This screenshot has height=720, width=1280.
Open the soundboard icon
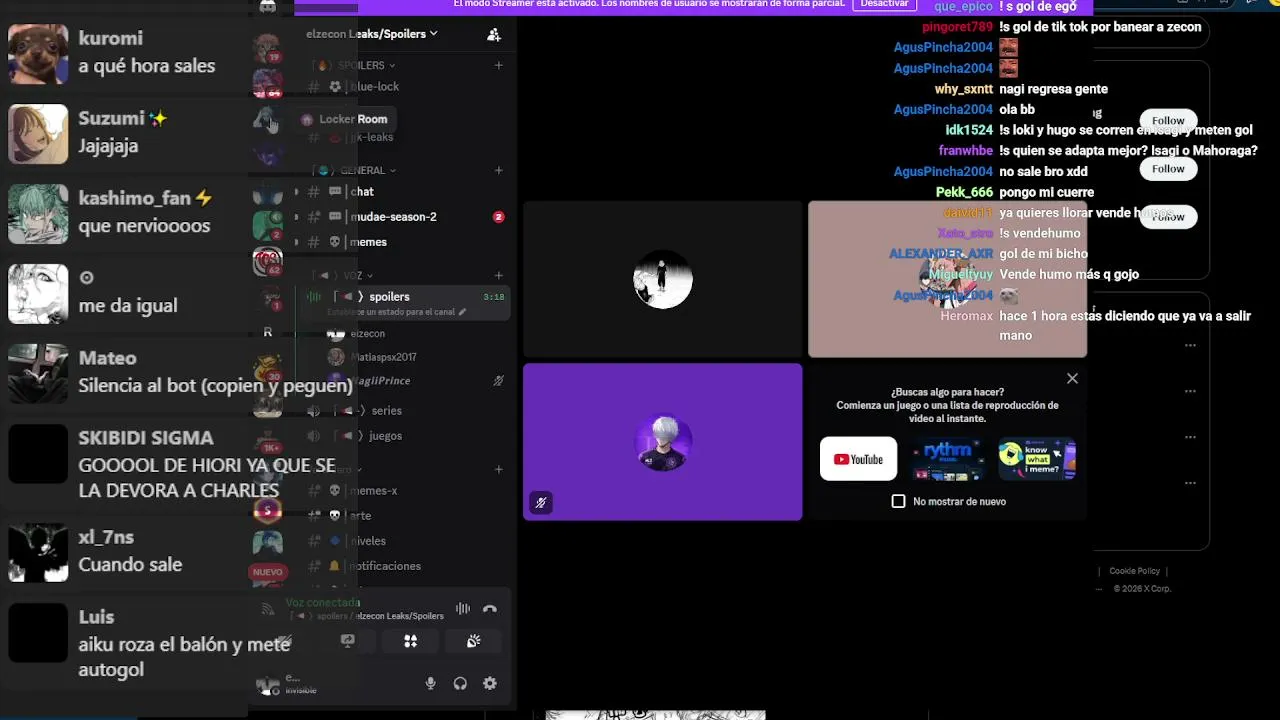coord(473,641)
